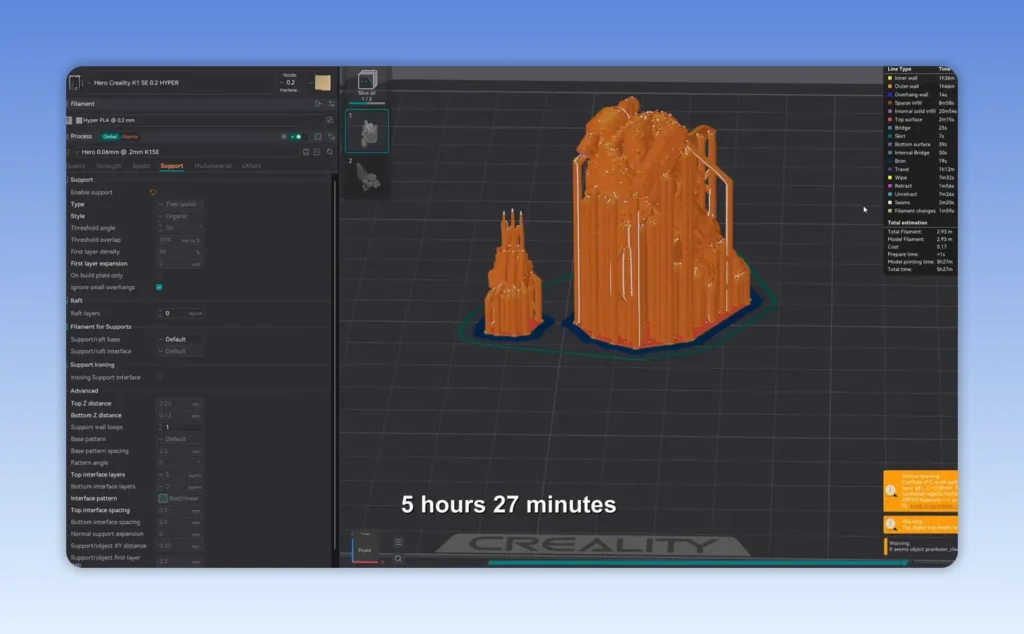The width and height of the screenshot is (1024, 634).
Task: Open filament settings sliders icon in Filament header
Action: pos(331,104)
